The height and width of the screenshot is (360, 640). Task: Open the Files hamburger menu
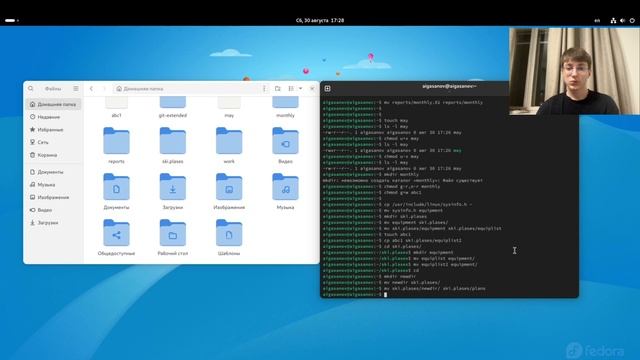tap(76, 89)
